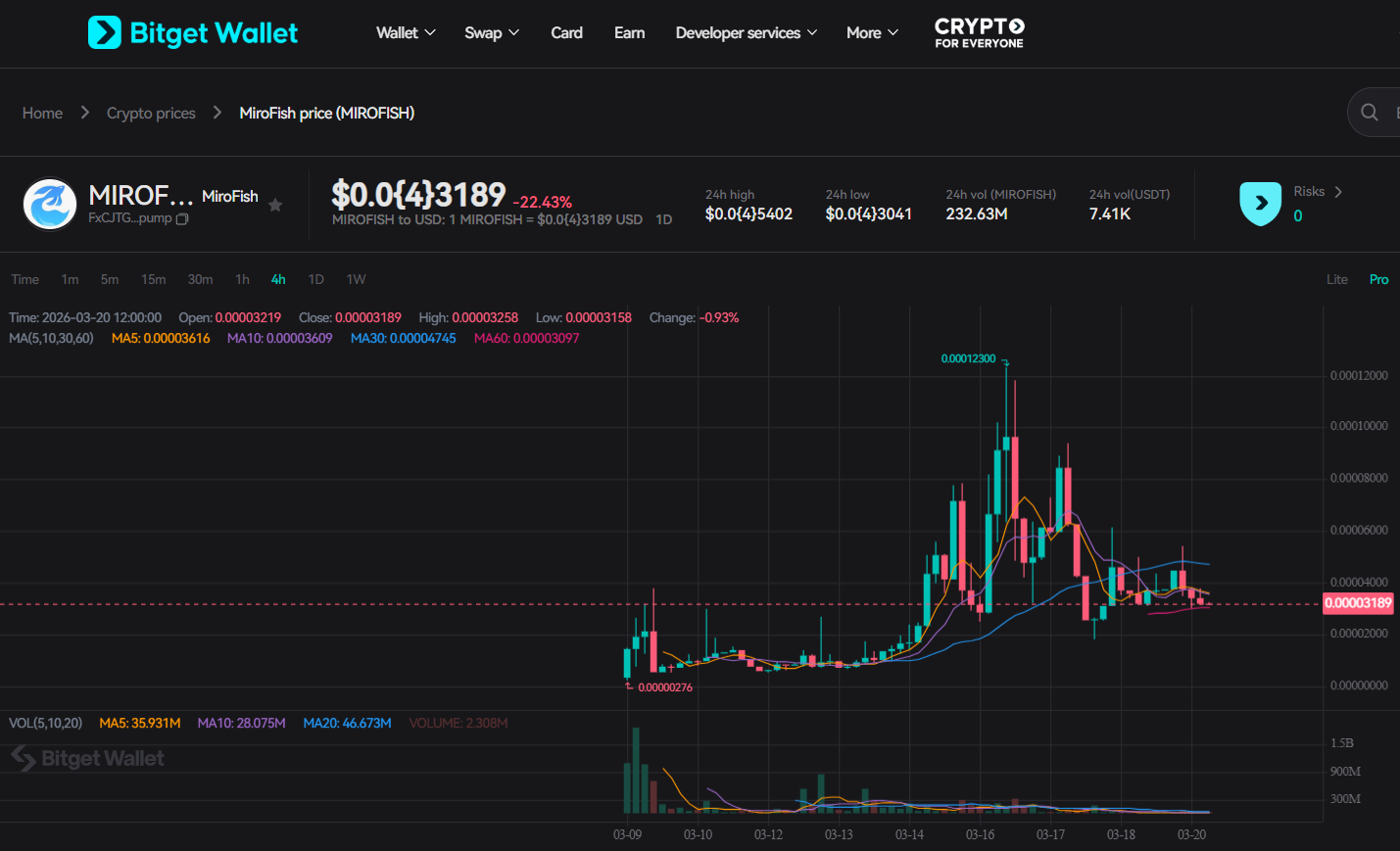The height and width of the screenshot is (851, 1400).
Task: Click the 1D label beside conversion rate
Action: coord(663,219)
